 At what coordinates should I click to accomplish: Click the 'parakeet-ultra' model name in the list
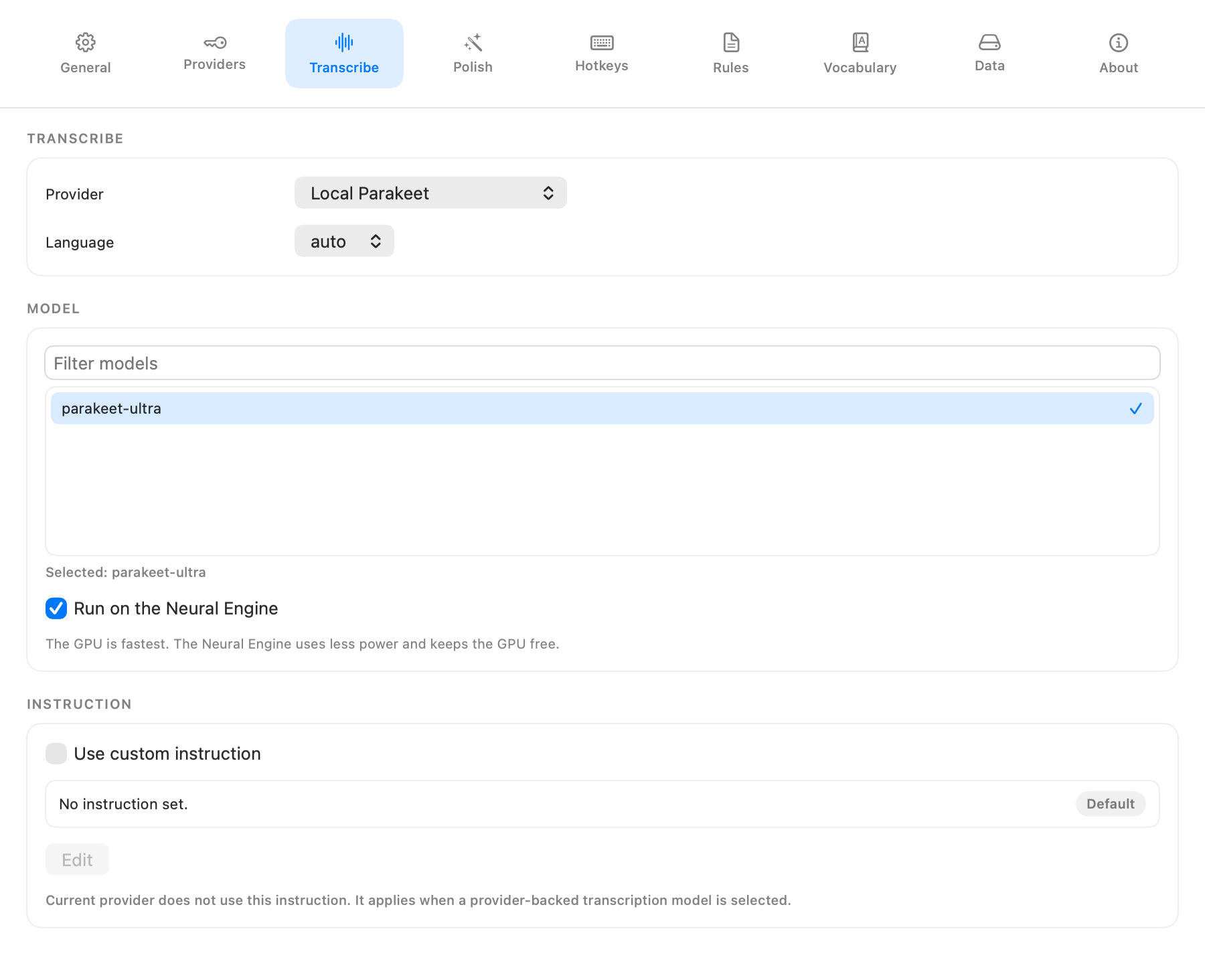pyautogui.click(x=111, y=408)
